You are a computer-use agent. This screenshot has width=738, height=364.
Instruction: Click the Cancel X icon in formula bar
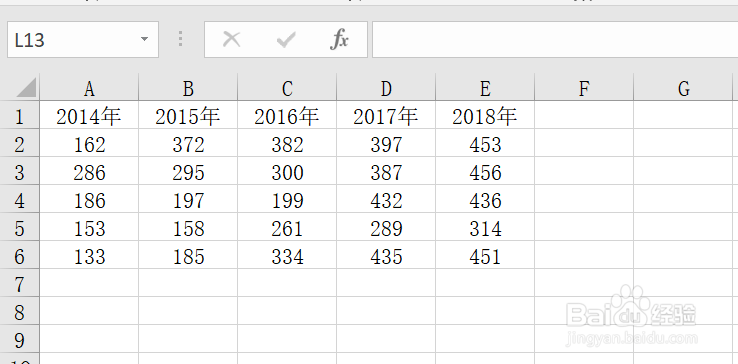[x=232, y=40]
